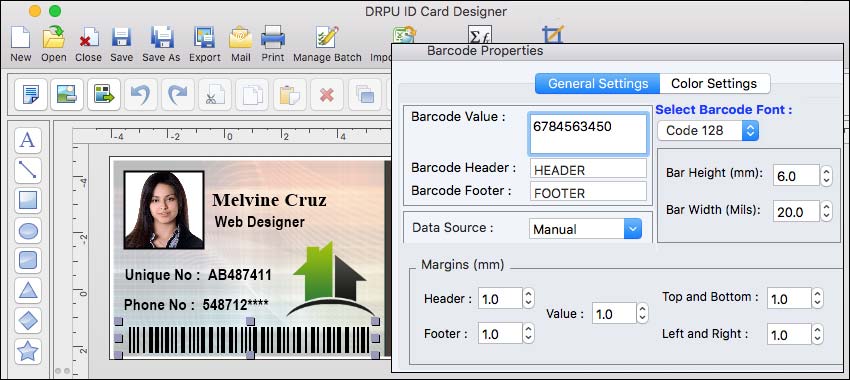Select the Ellipse shape tool
This screenshot has height=380, width=850.
[28, 231]
